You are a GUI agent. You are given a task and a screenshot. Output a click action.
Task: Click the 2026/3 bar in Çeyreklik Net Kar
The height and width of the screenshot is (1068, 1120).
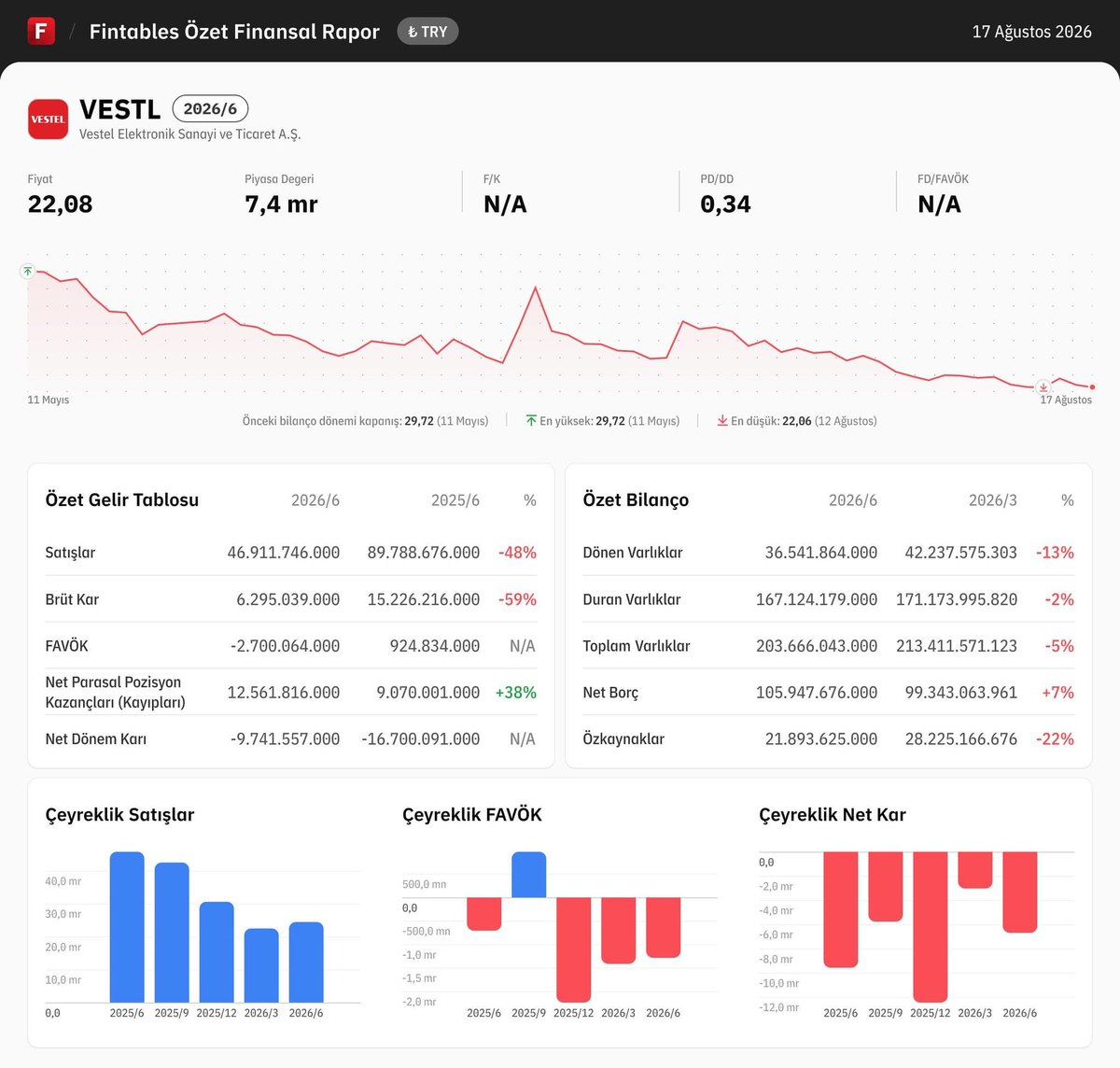975,870
